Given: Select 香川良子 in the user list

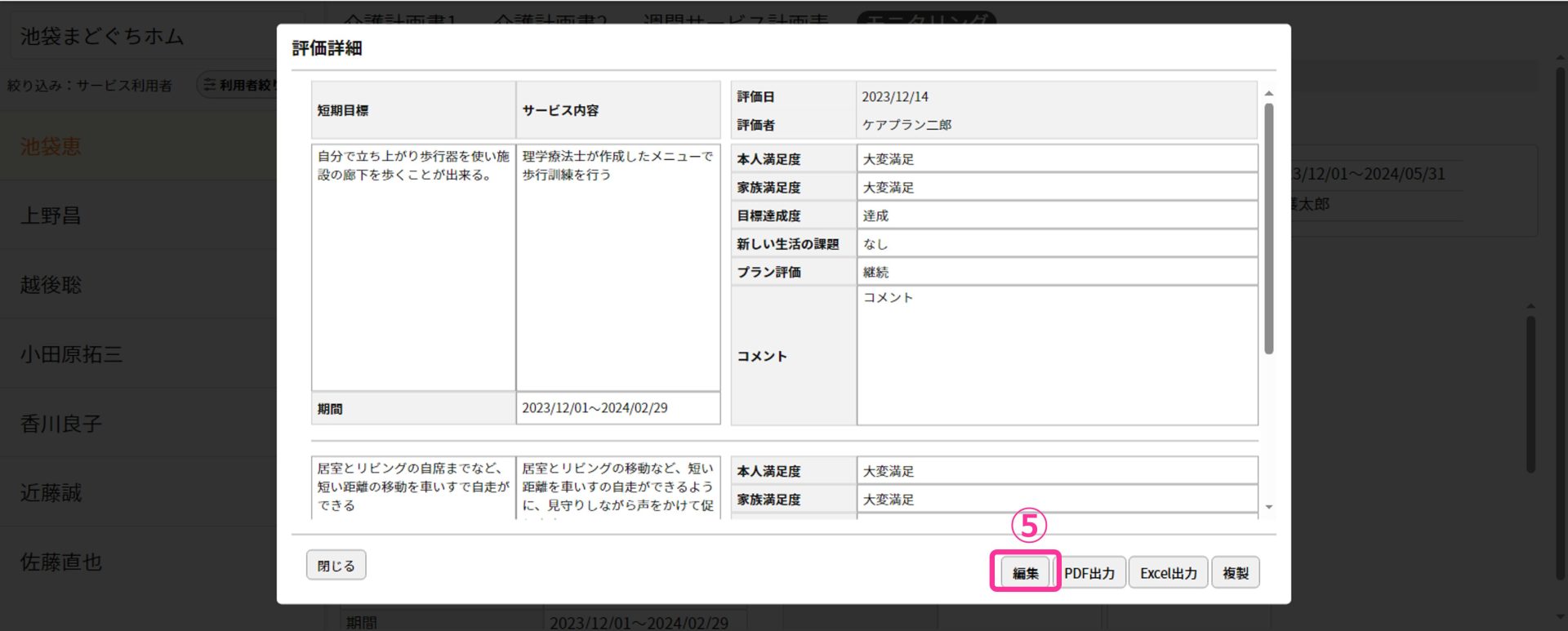Looking at the screenshot, I should pyautogui.click(x=61, y=424).
